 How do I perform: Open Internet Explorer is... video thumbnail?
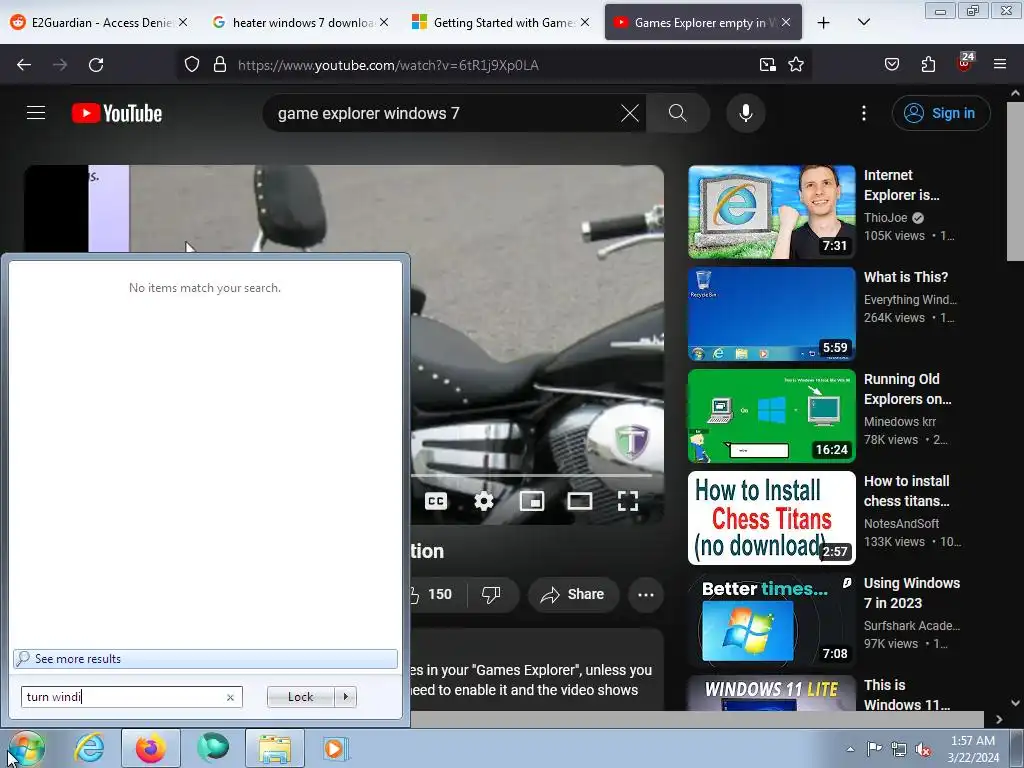click(771, 212)
